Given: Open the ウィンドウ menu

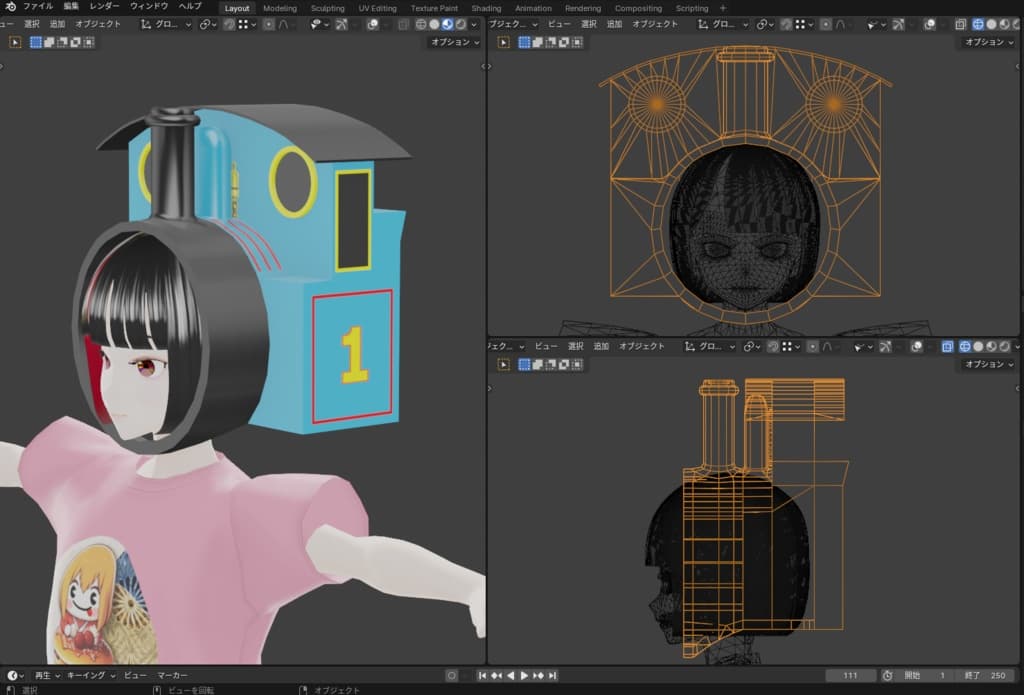Looking at the screenshot, I should pos(149,7).
